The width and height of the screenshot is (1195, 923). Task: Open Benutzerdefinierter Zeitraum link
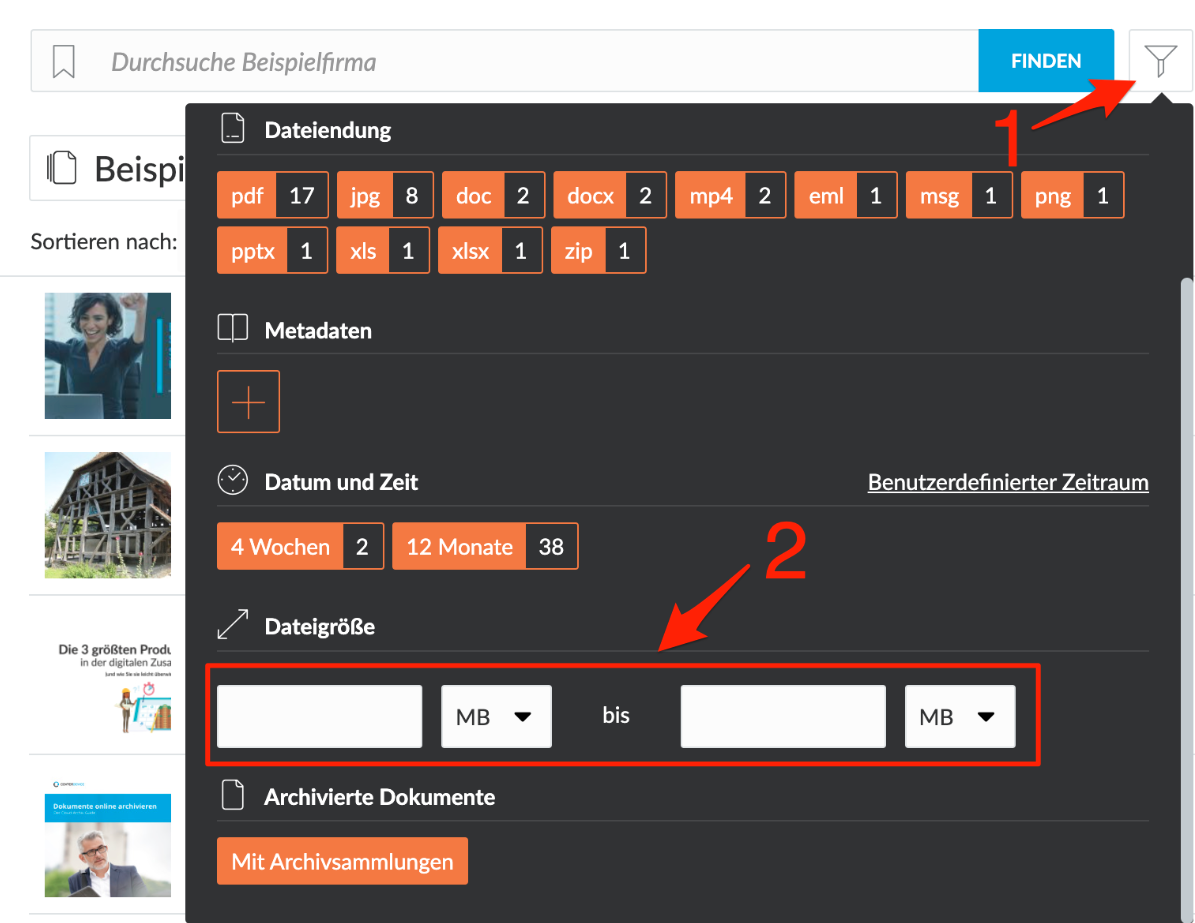pos(1008,482)
